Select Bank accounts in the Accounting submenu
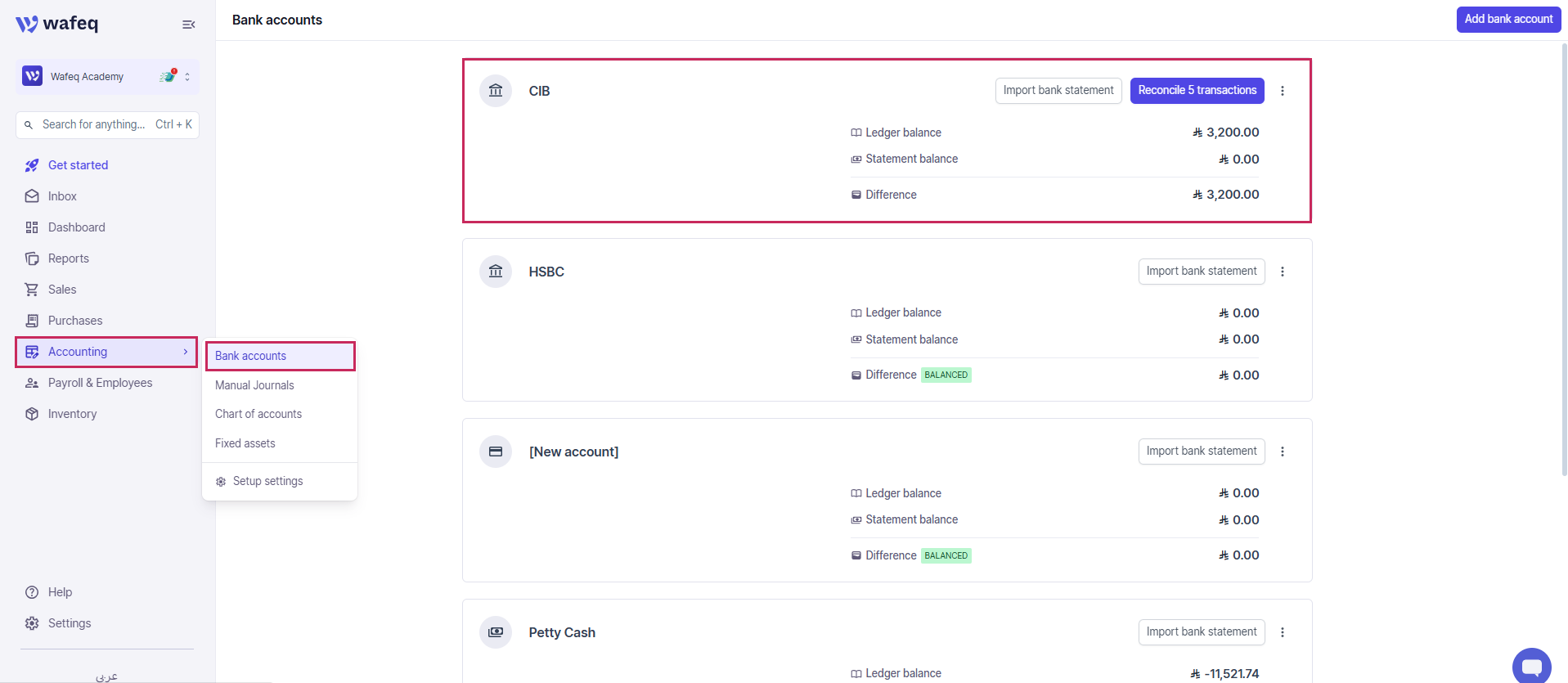 click(280, 356)
